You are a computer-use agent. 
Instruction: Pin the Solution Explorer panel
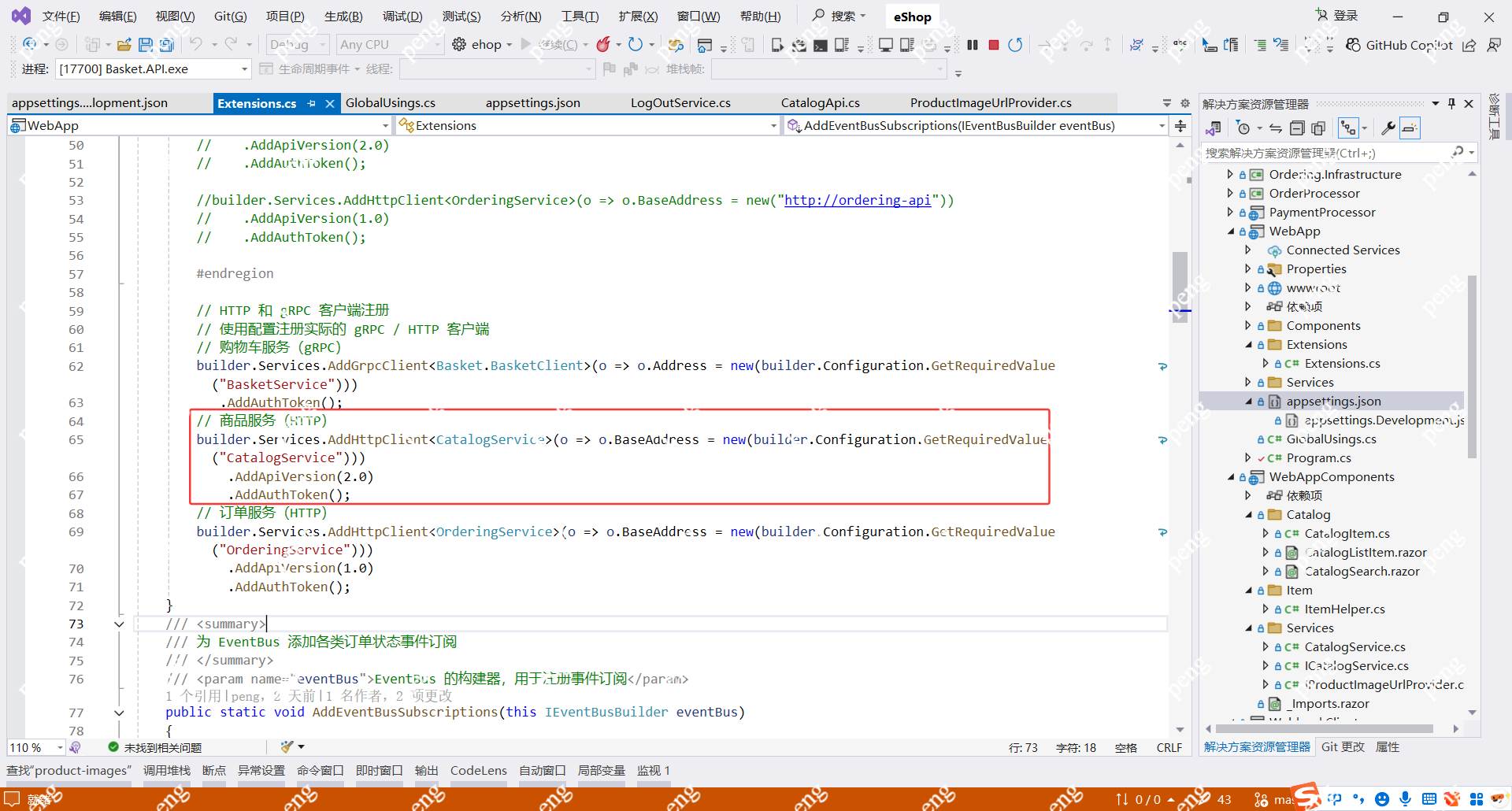(1451, 103)
